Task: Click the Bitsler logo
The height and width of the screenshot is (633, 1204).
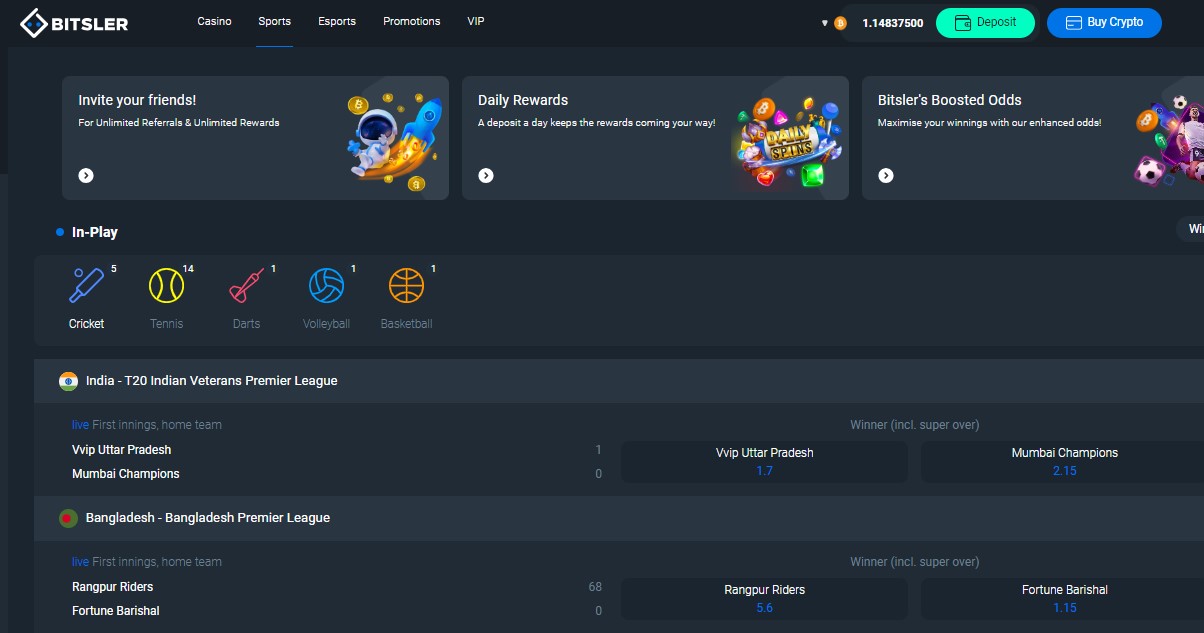Action: click(x=75, y=22)
